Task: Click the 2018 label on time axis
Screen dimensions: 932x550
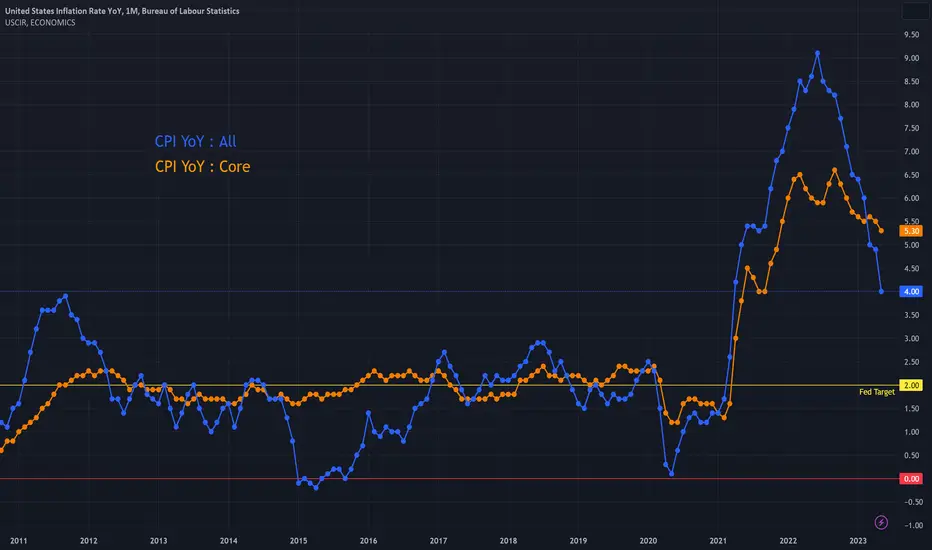Action: (508, 540)
